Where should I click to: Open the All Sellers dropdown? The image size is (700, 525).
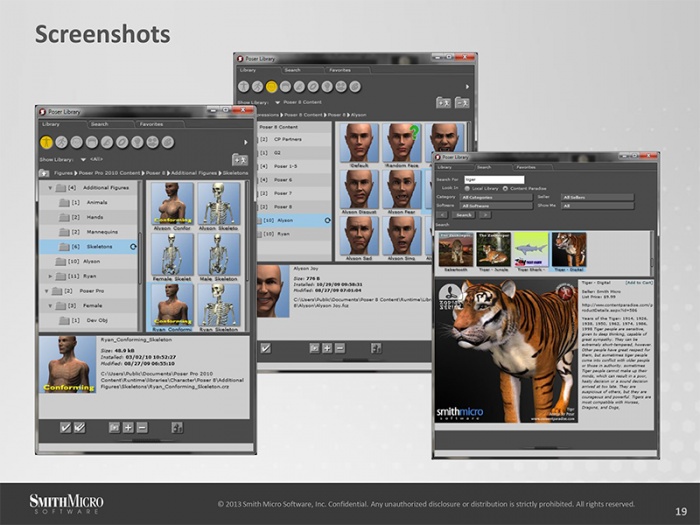pyautogui.click(x=597, y=197)
